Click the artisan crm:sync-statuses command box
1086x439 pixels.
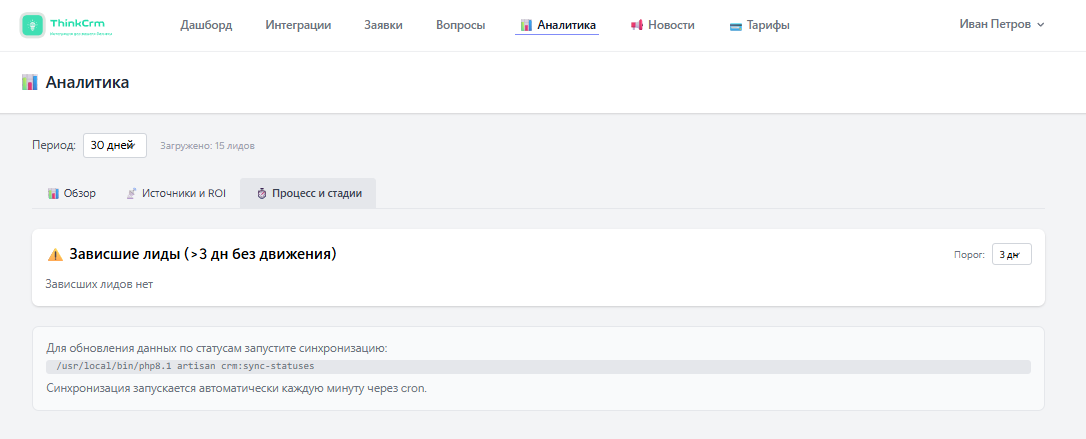(538, 366)
